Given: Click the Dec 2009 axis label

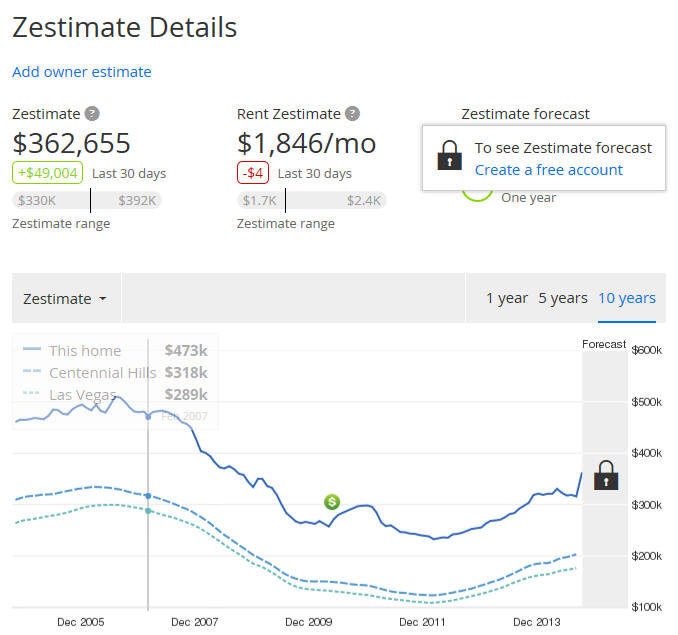Looking at the screenshot, I should click(x=309, y=622).
